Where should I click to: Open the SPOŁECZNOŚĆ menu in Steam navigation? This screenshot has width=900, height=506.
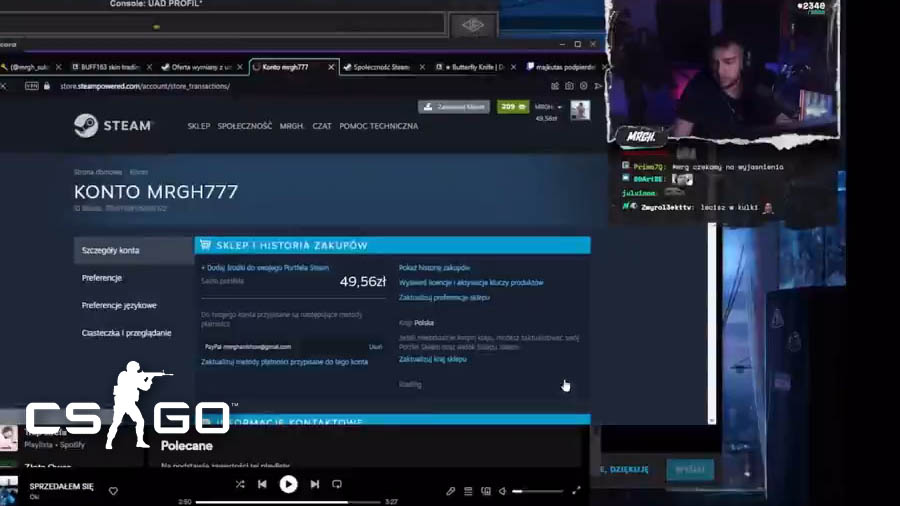245,126
